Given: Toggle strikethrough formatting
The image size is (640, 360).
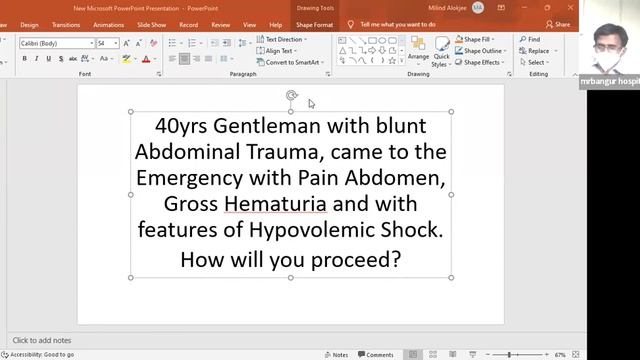Looking at the screenshot, I should [x=73, y=59].
